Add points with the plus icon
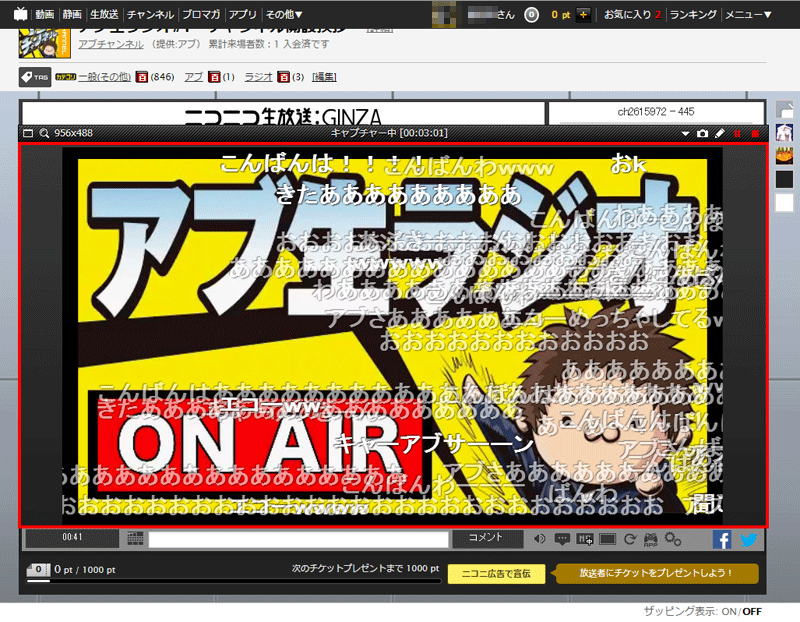Viewport: 800px width, 622px height. (583, 15)
